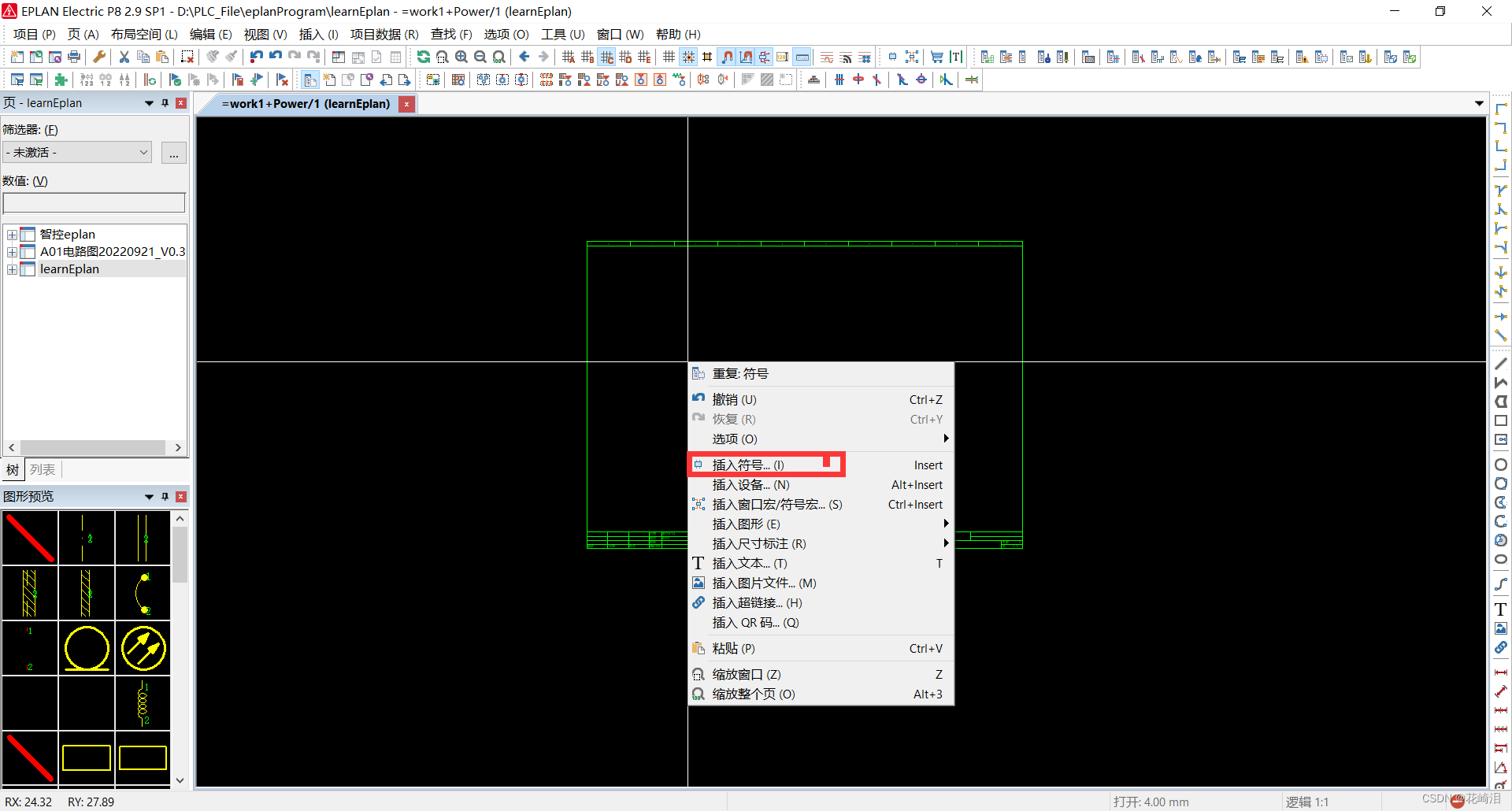Close the 图形预览 panel

coord(181,497)
